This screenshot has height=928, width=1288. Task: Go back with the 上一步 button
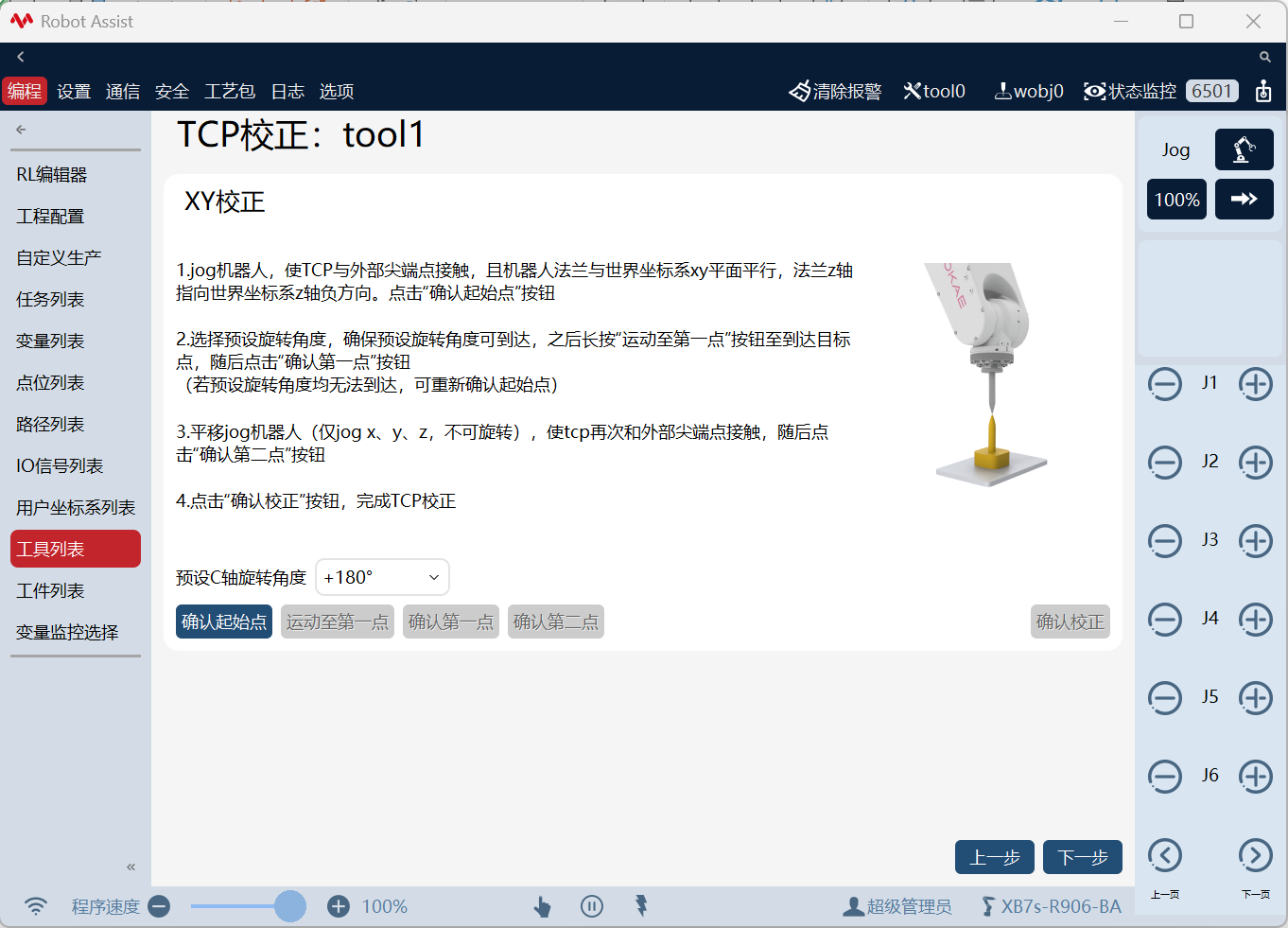click(x=995, y=857)
